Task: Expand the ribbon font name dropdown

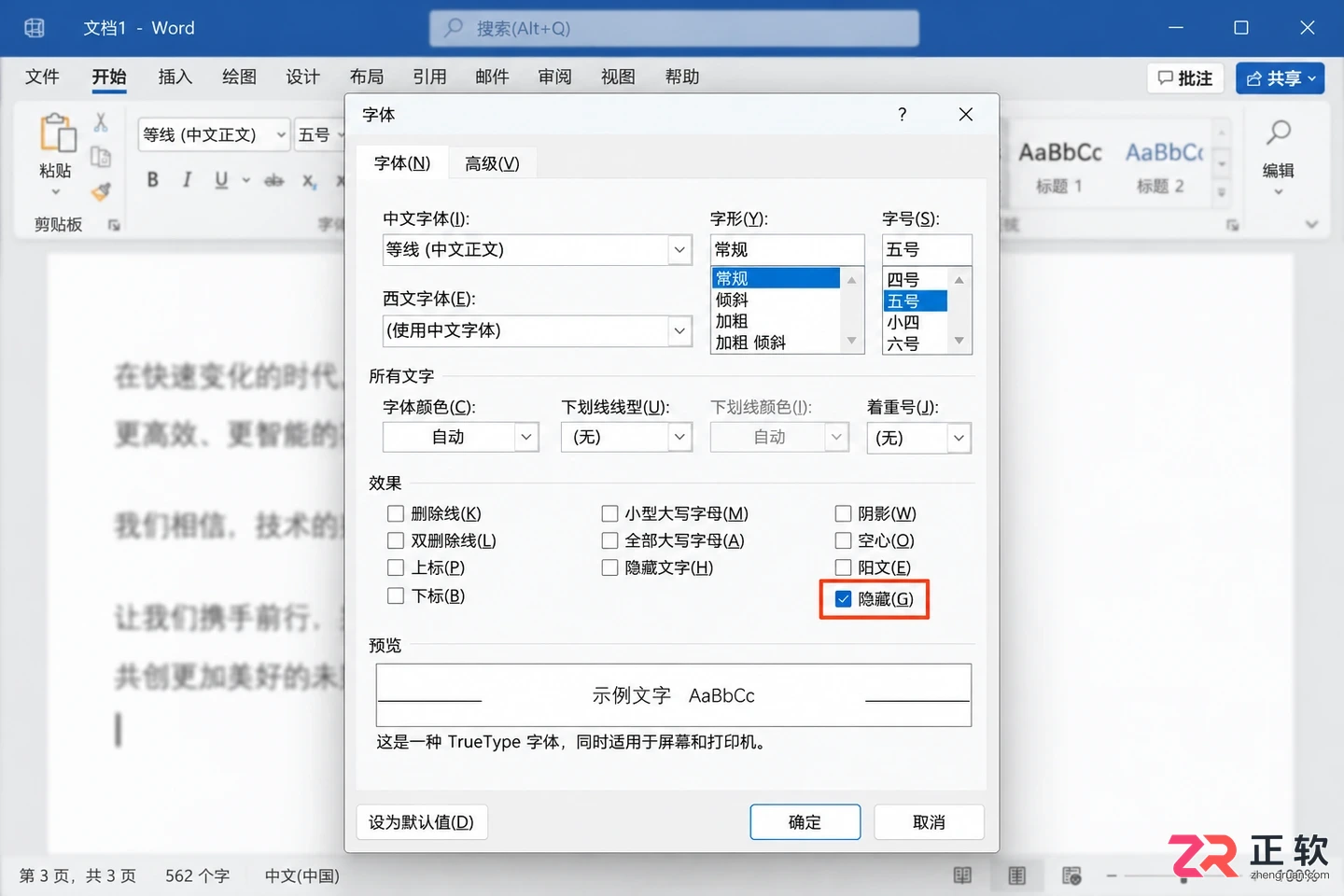Action: (x=281, y=135)
